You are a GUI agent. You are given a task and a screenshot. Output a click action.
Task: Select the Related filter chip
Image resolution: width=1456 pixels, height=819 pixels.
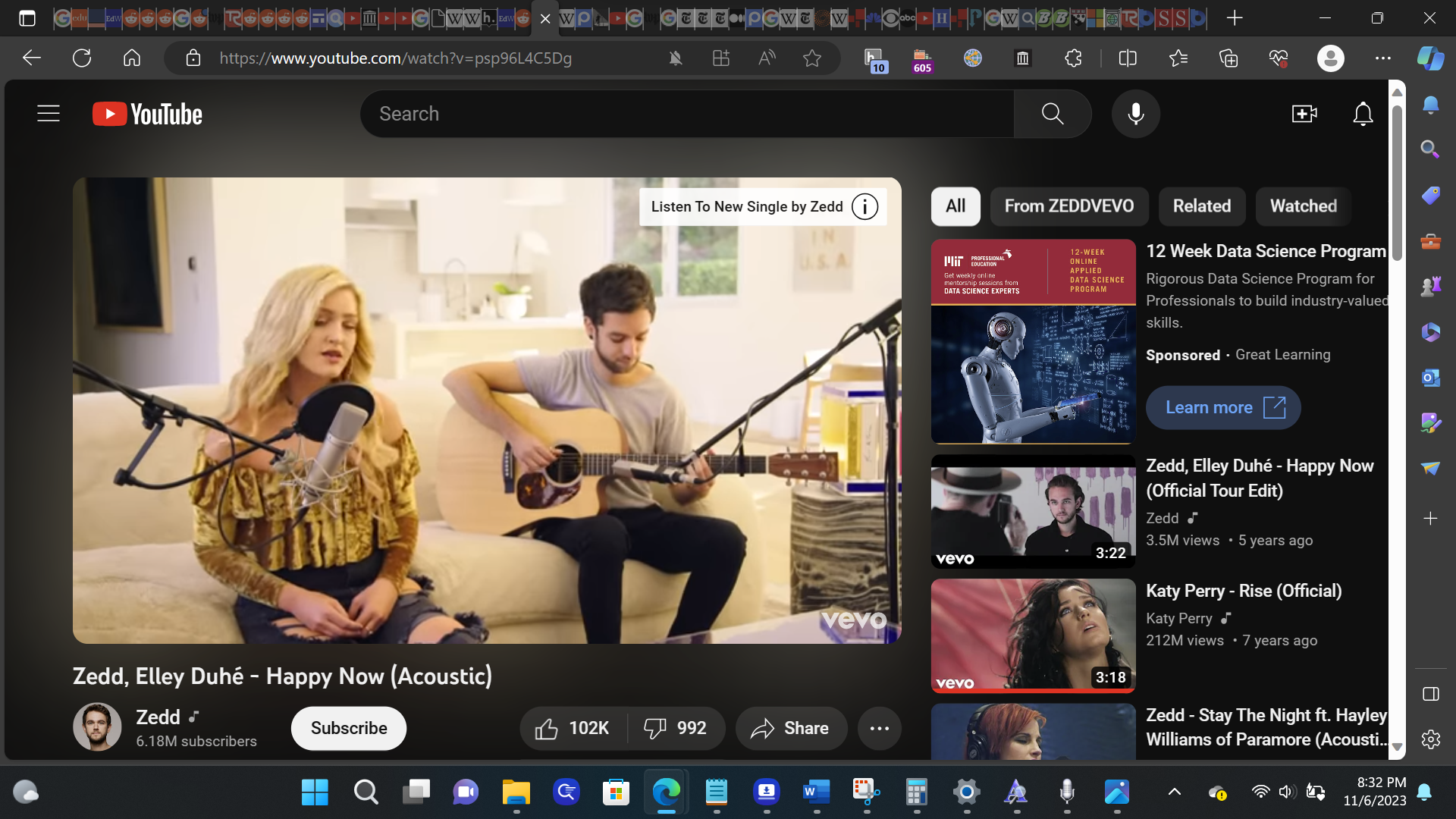click(1201, 206)
